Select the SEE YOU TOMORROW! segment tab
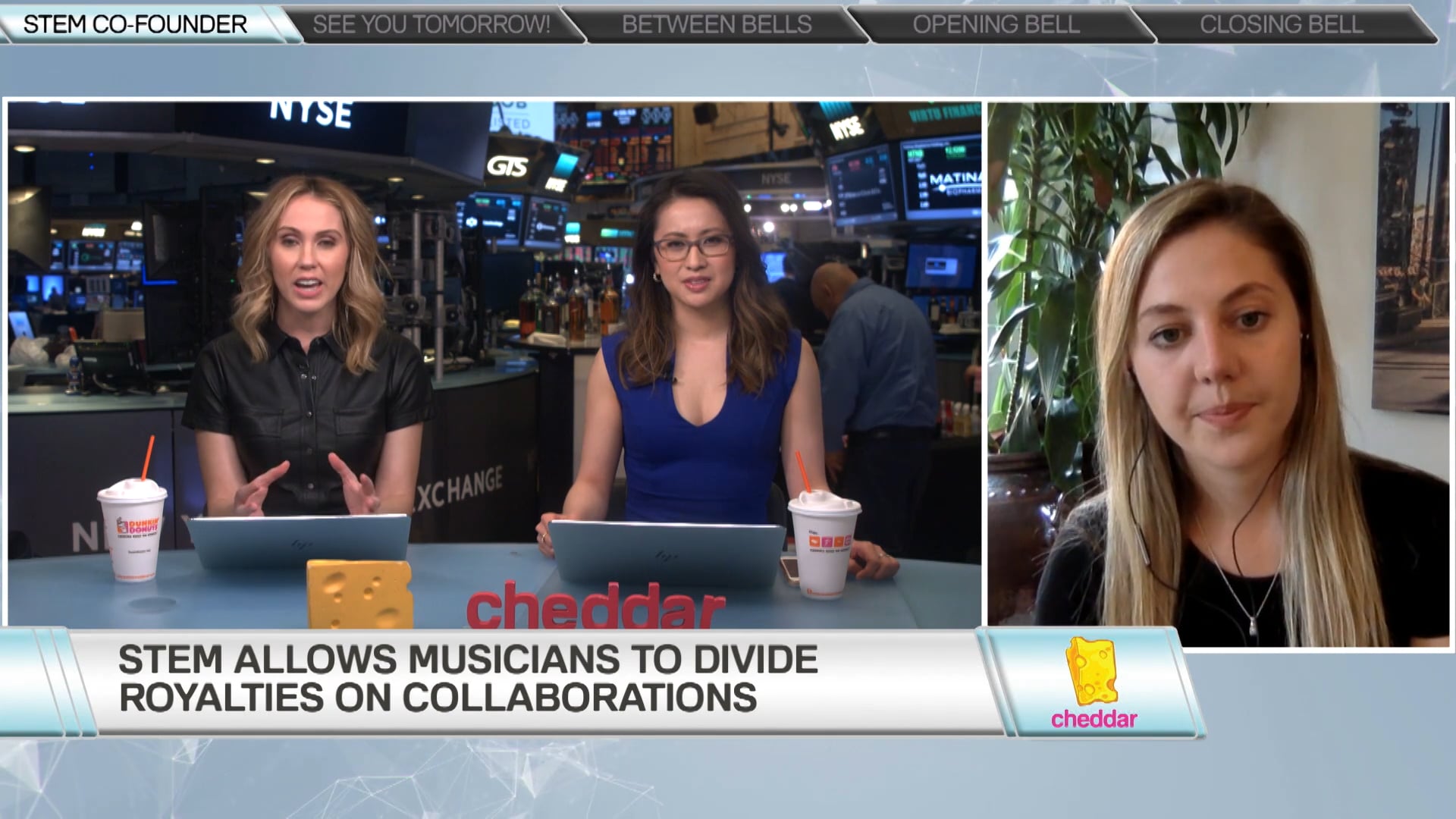This screenshot has width=1456, height=819. coord(432,24)
